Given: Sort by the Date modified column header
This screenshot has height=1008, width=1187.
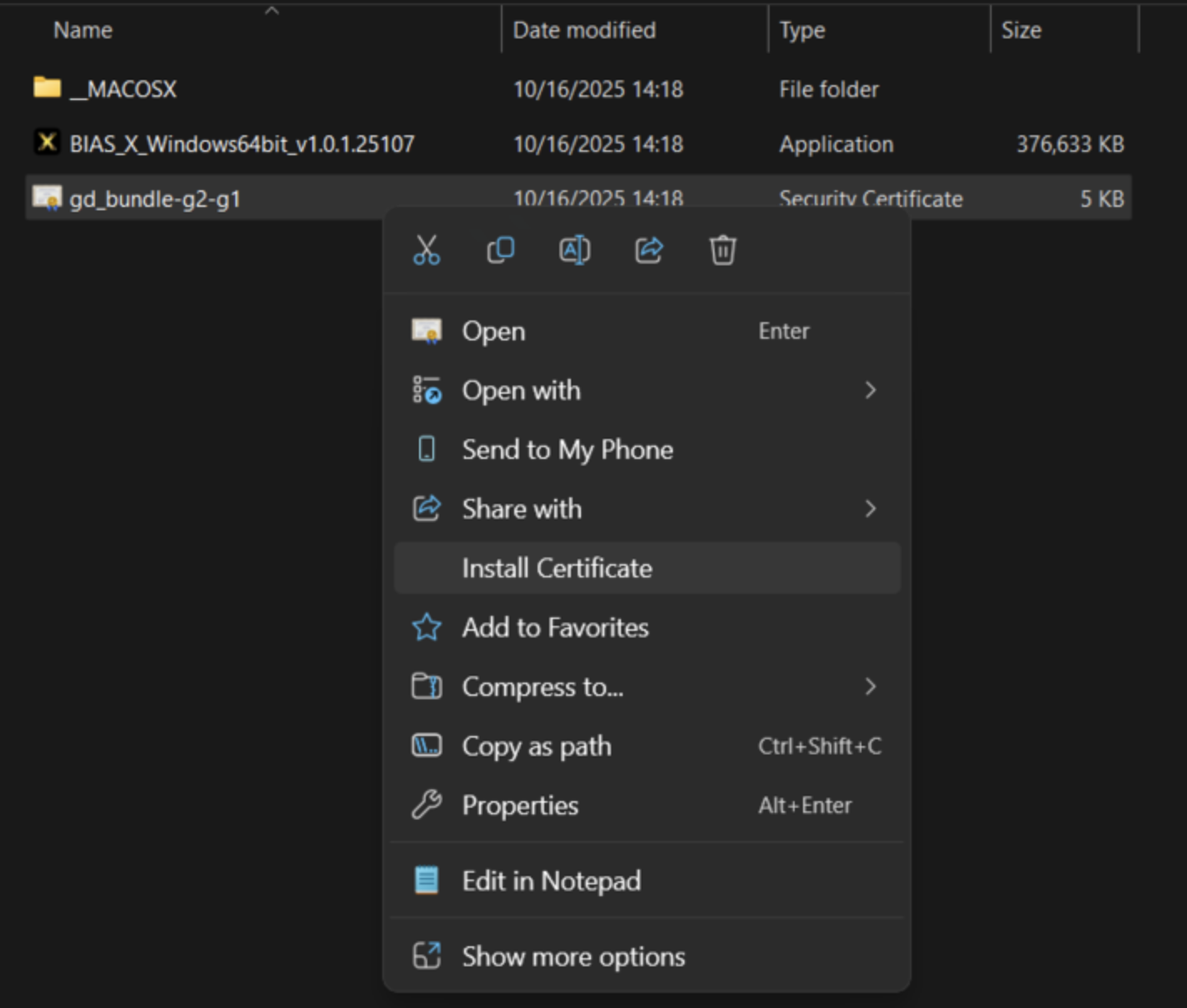Looking at the screenshot, I should 584,30.
